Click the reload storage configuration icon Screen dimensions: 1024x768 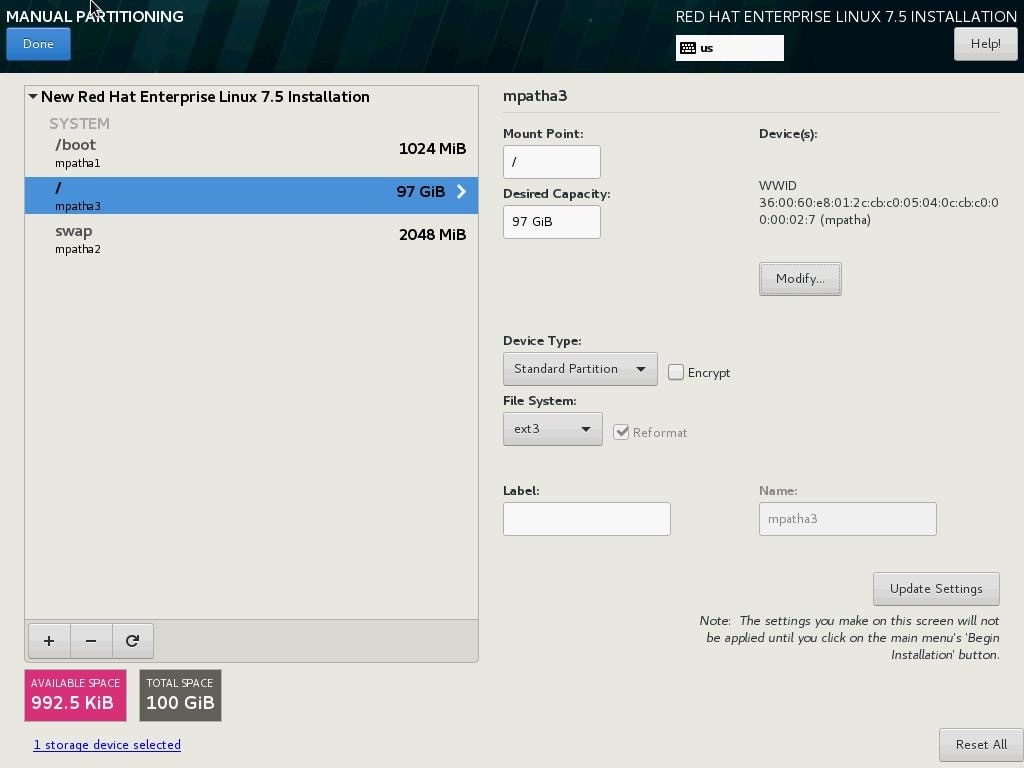pyautogui.click(x=133, y=641)
